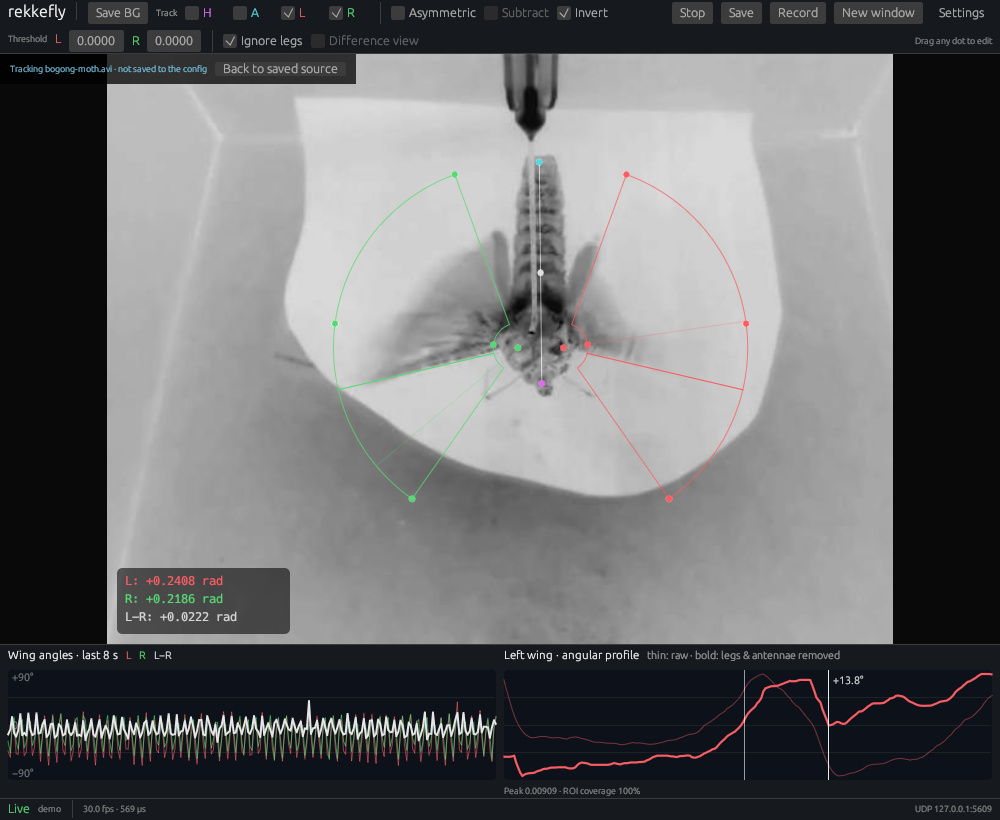Click the Wing angles last 8 s heading
The height and width of the screenshot is (820, 1000).
point(62,655)
